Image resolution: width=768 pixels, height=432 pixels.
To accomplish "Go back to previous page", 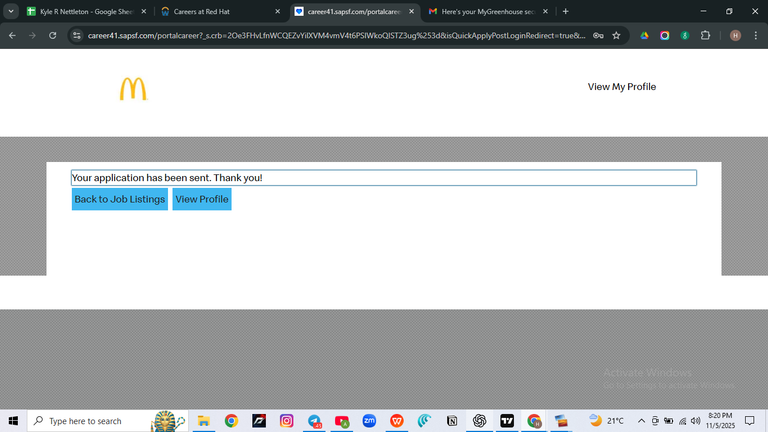I will pyautogui.click(x=12, y=35).
